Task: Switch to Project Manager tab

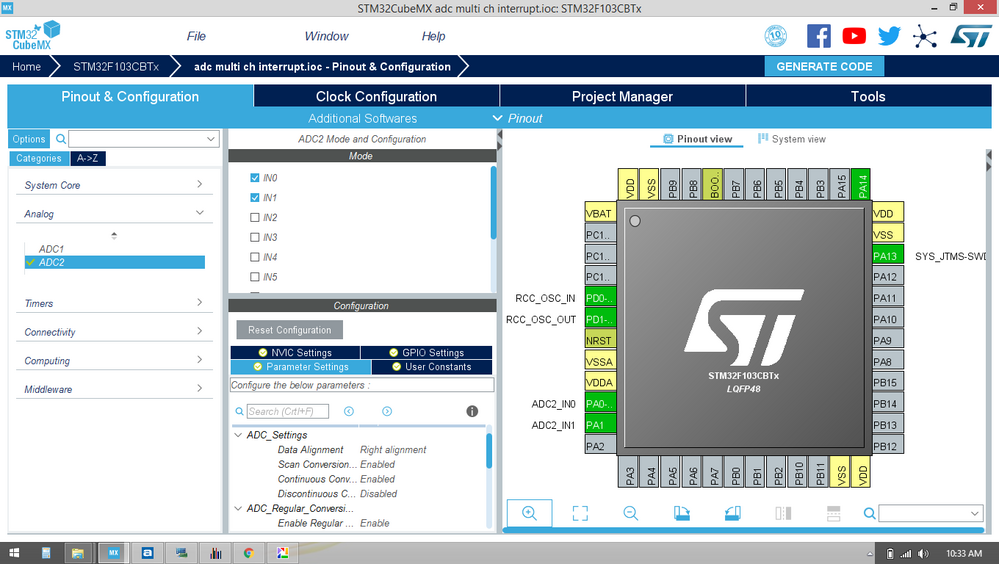Action: pos(622,96)
